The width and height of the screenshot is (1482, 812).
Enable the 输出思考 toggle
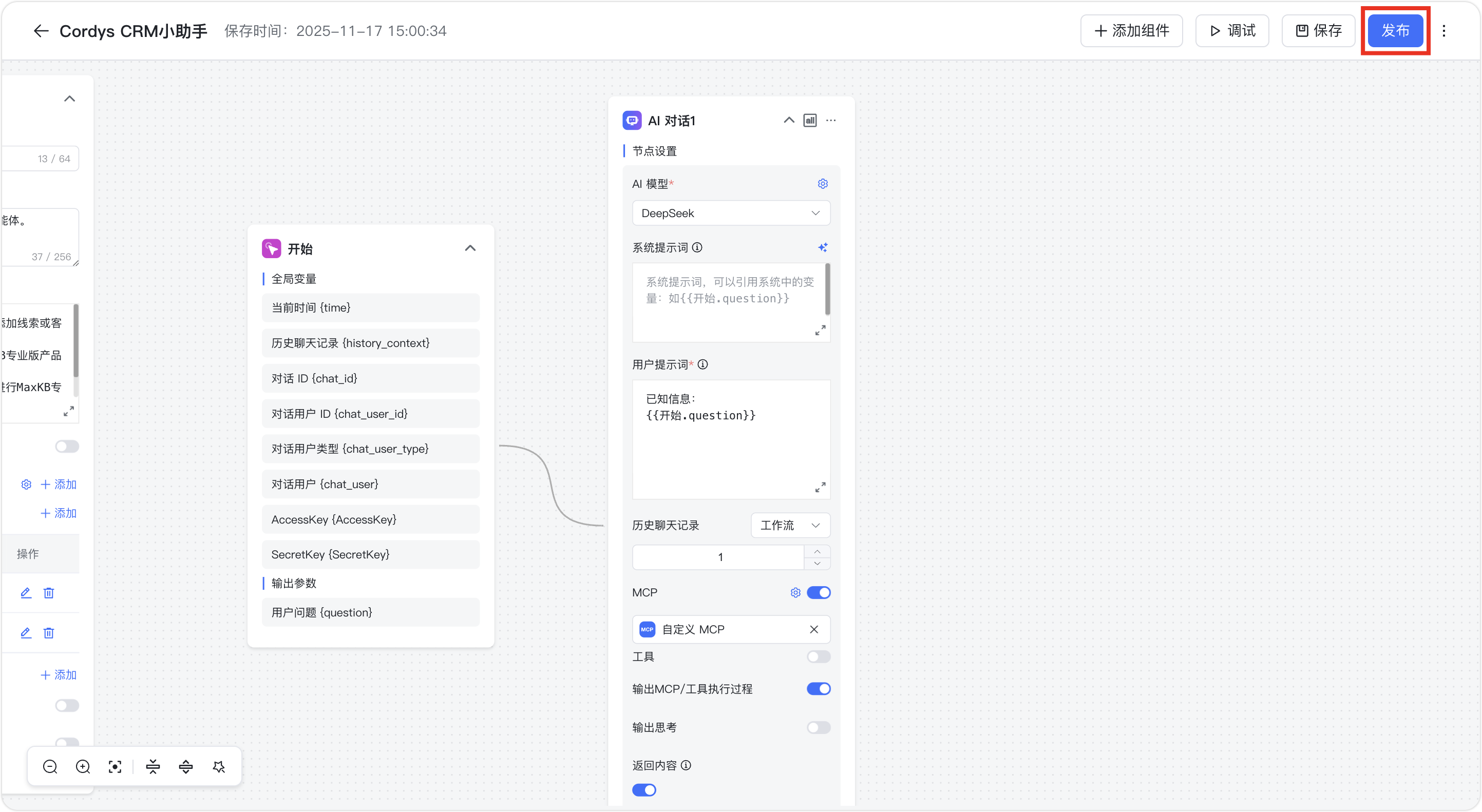819,727
